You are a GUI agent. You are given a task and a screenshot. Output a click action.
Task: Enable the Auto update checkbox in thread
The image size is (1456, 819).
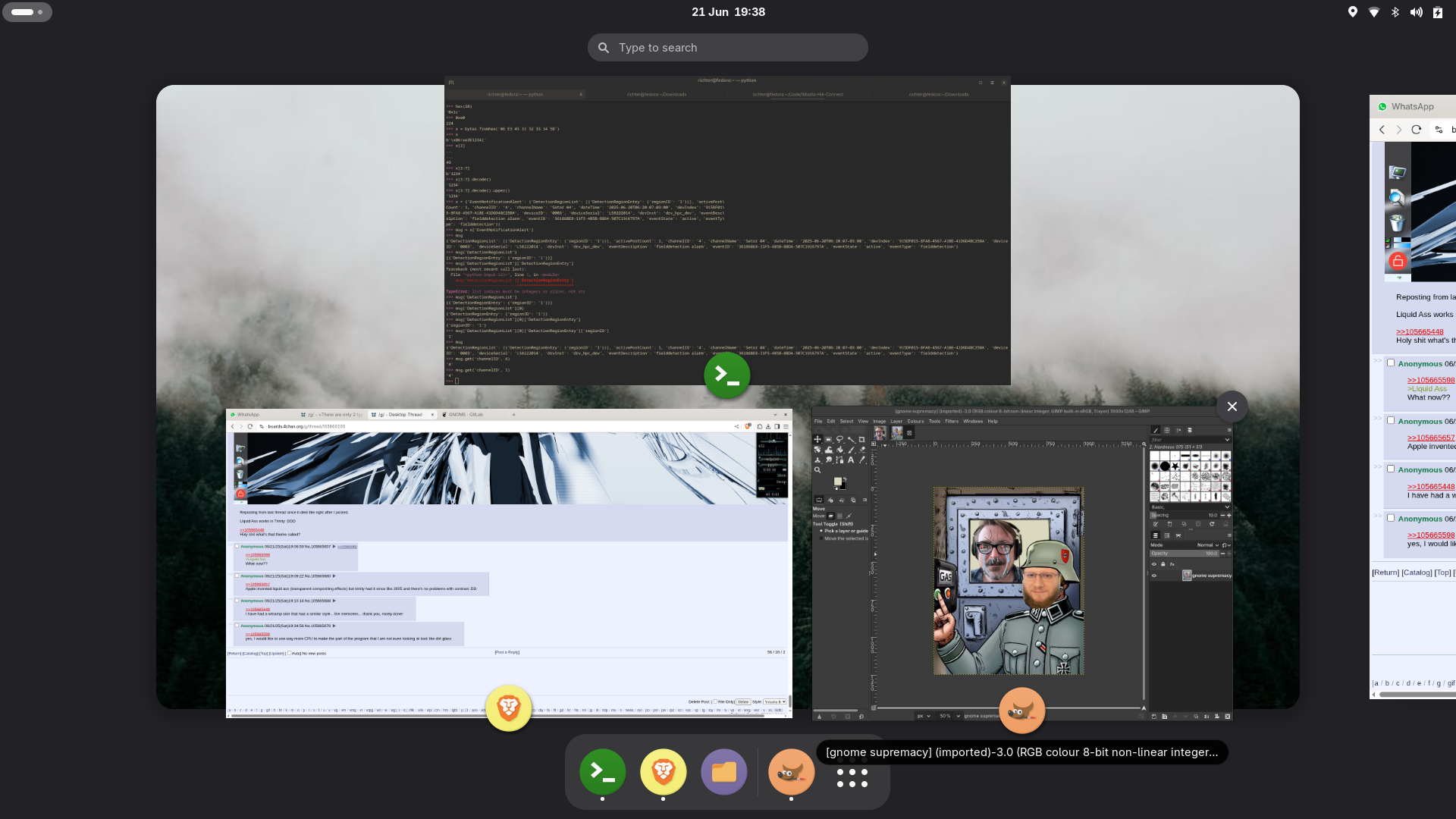pos(289,653)
